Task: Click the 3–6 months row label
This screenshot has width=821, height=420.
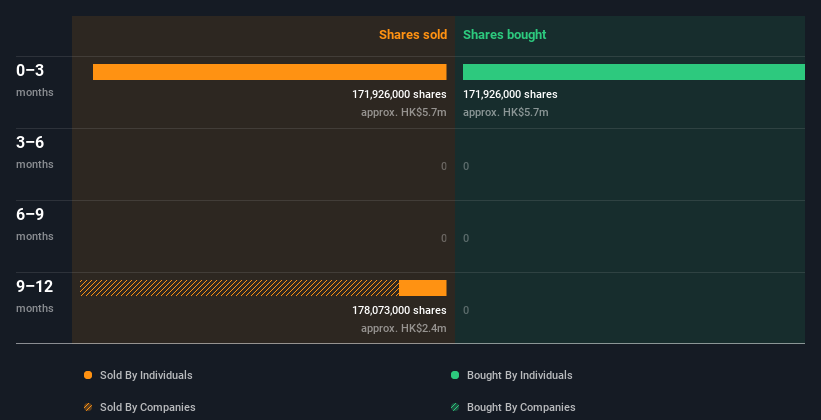Action: 35,152
